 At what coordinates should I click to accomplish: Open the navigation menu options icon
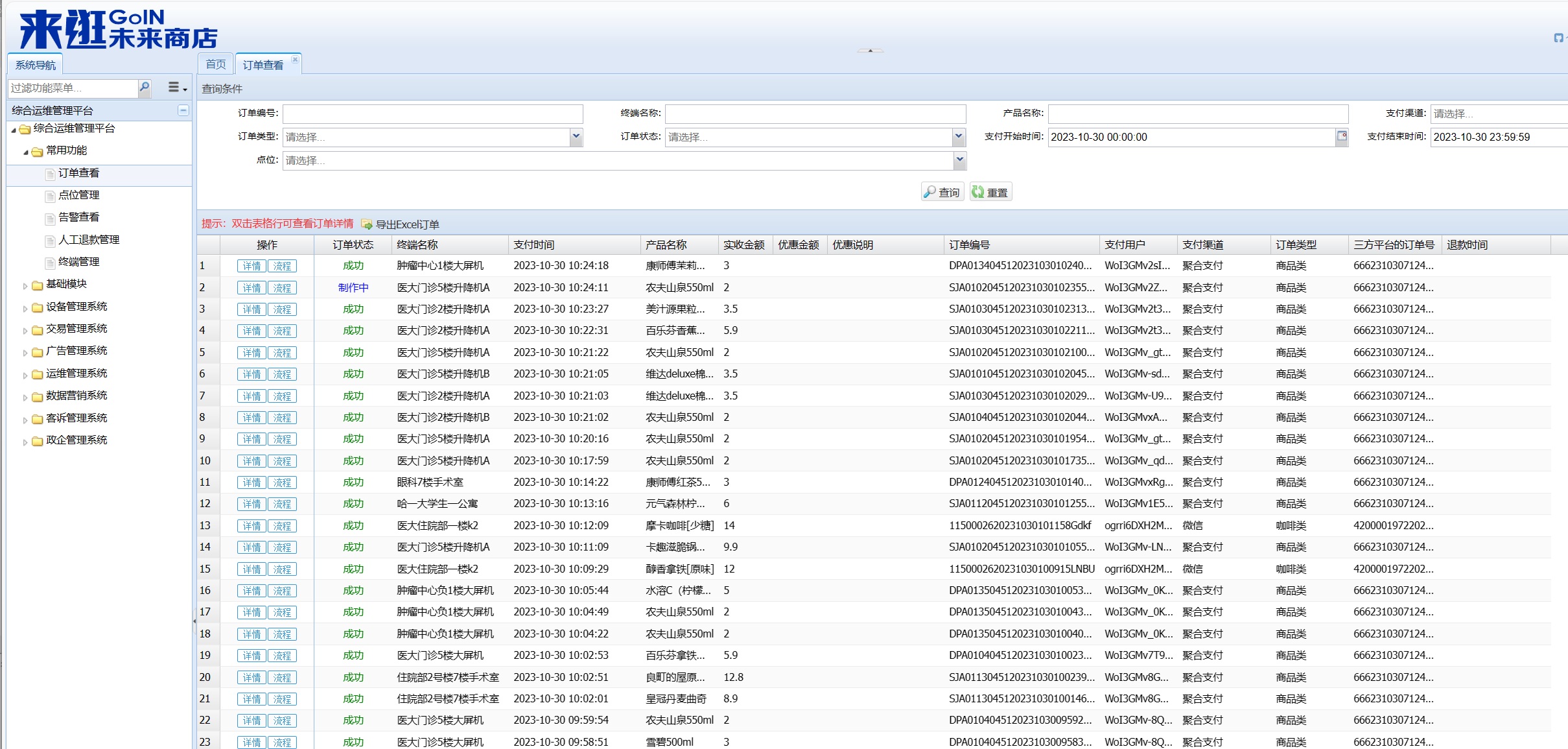177,87
